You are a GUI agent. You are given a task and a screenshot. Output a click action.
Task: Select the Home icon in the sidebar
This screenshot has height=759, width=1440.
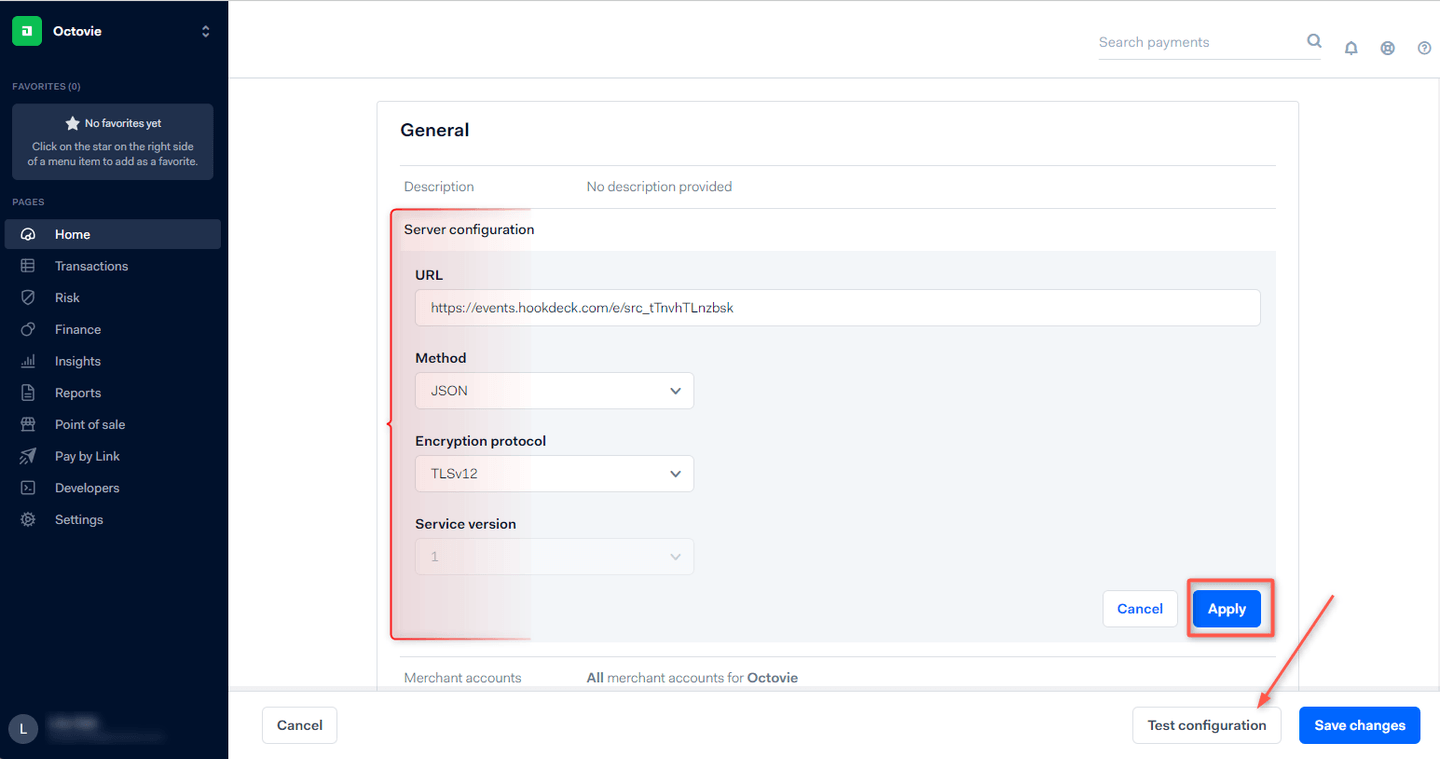pos(29,233)
